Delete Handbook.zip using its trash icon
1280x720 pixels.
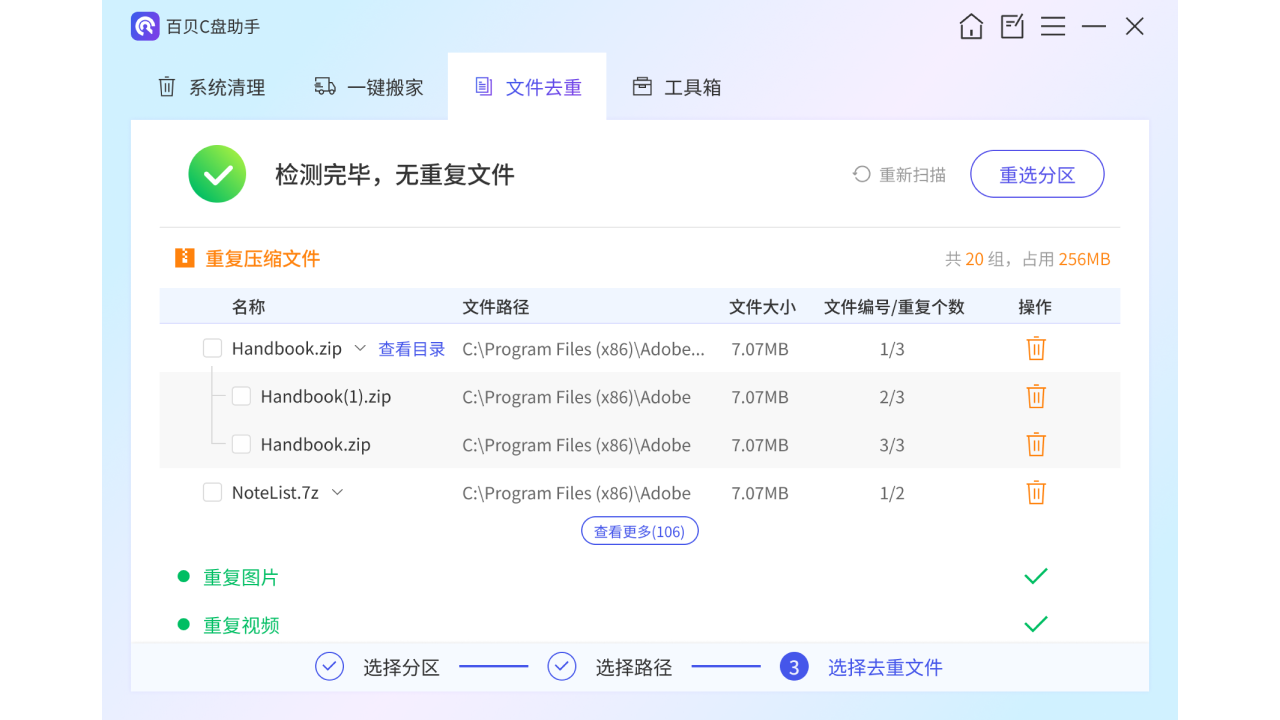point(1035,348)
